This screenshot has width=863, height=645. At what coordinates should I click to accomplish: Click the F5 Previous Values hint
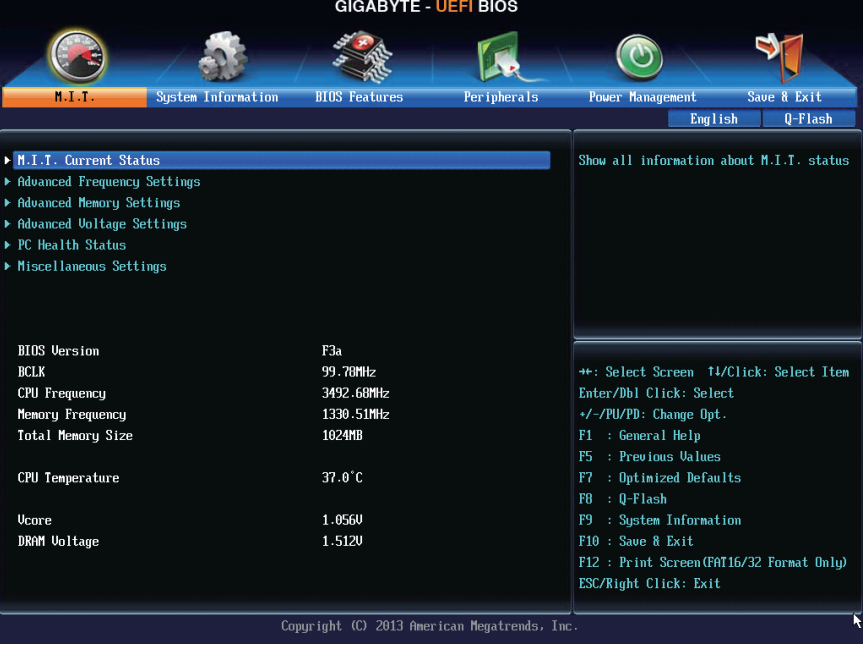pos(649,457)
